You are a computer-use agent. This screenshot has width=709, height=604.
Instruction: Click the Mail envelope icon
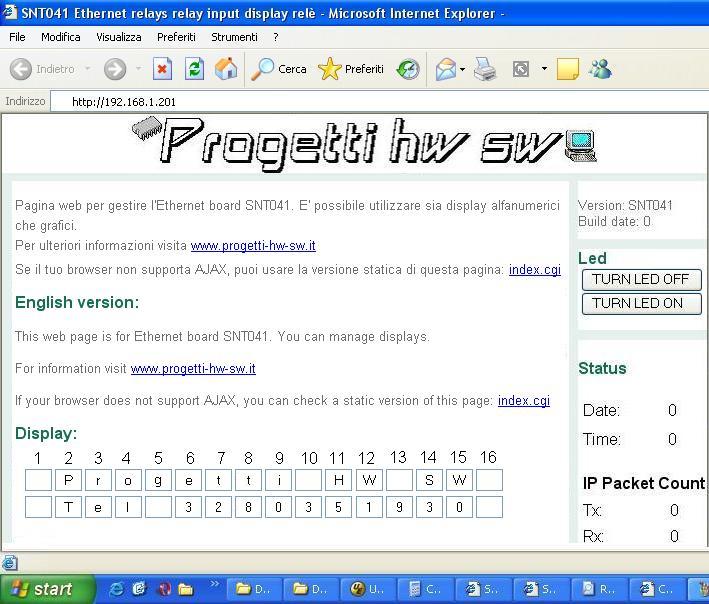pos(446,69)
